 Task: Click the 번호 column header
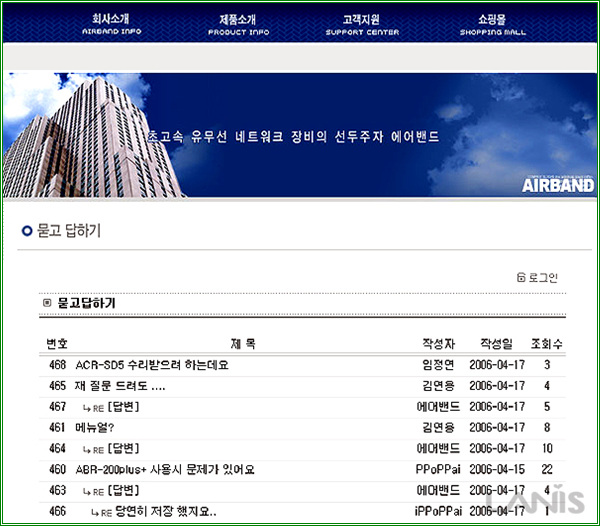tap(57, 344)
